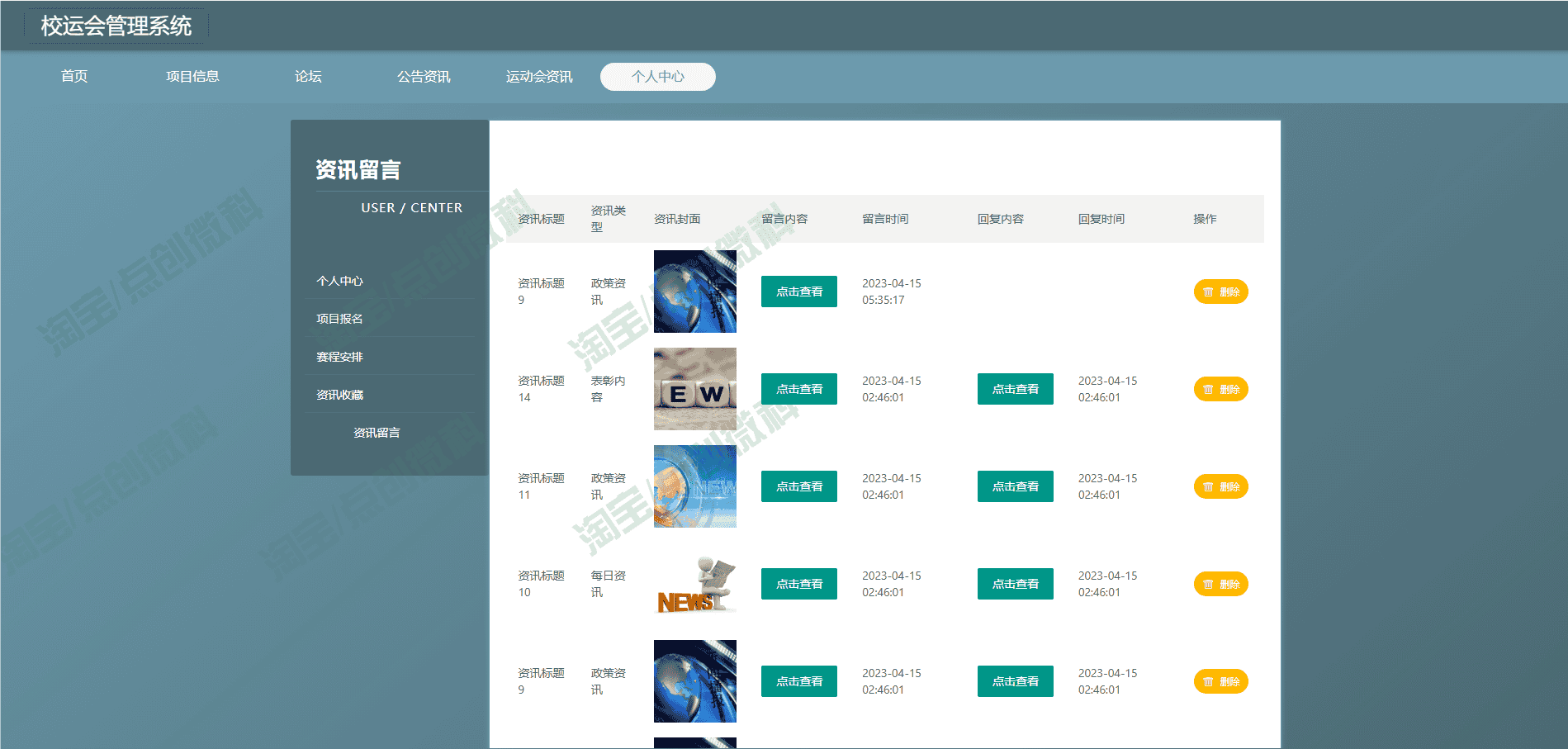Go to the 首页 navigation item
The height and width of the screenshot is (749, 1568).
click(x=74, y=77)
